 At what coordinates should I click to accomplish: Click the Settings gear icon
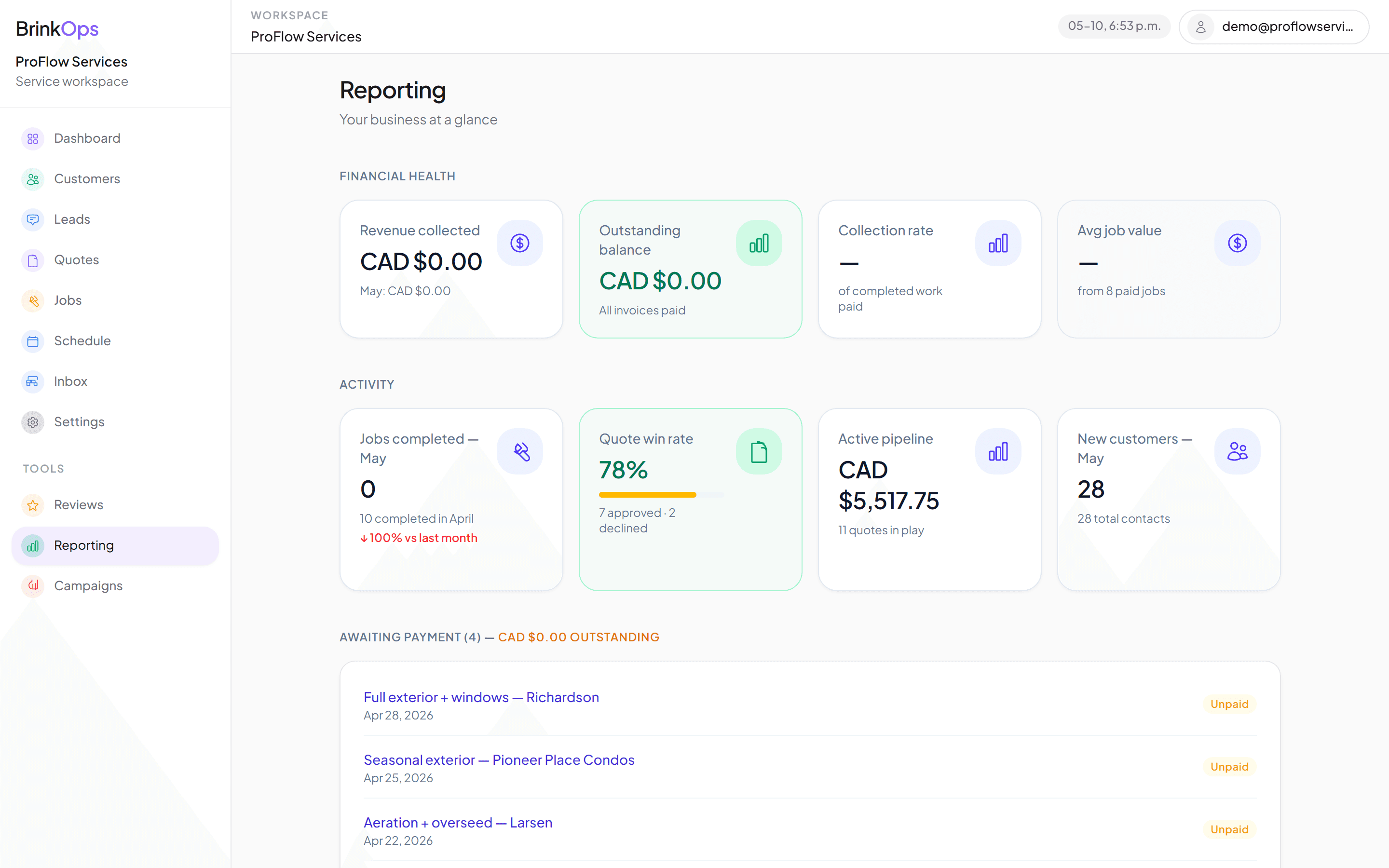(x=33, y=422)
